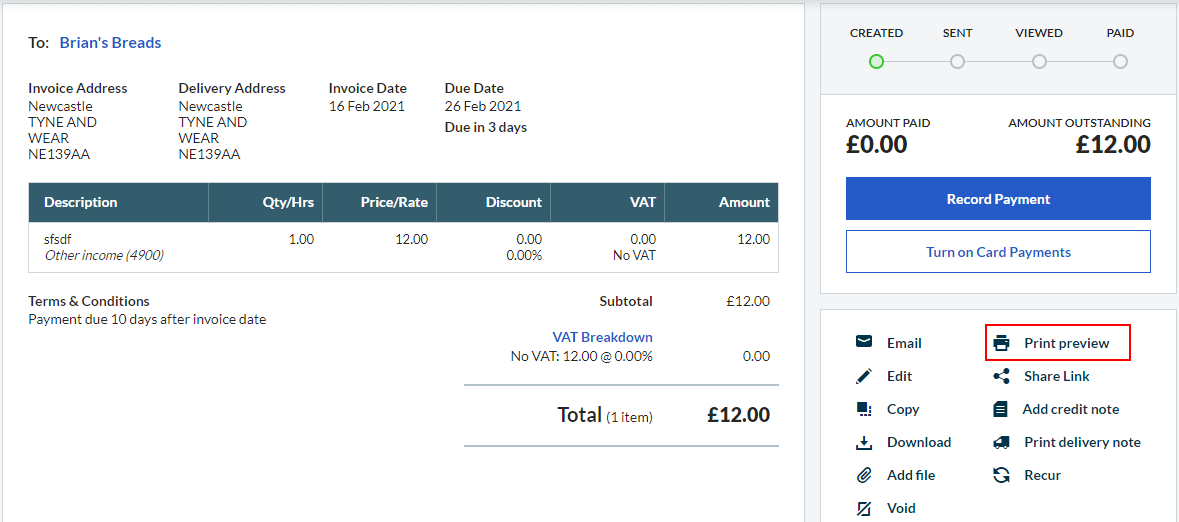Select the Viewed status circle
This screenshot has height=522, width=1179.
(x=1039, y=62)
